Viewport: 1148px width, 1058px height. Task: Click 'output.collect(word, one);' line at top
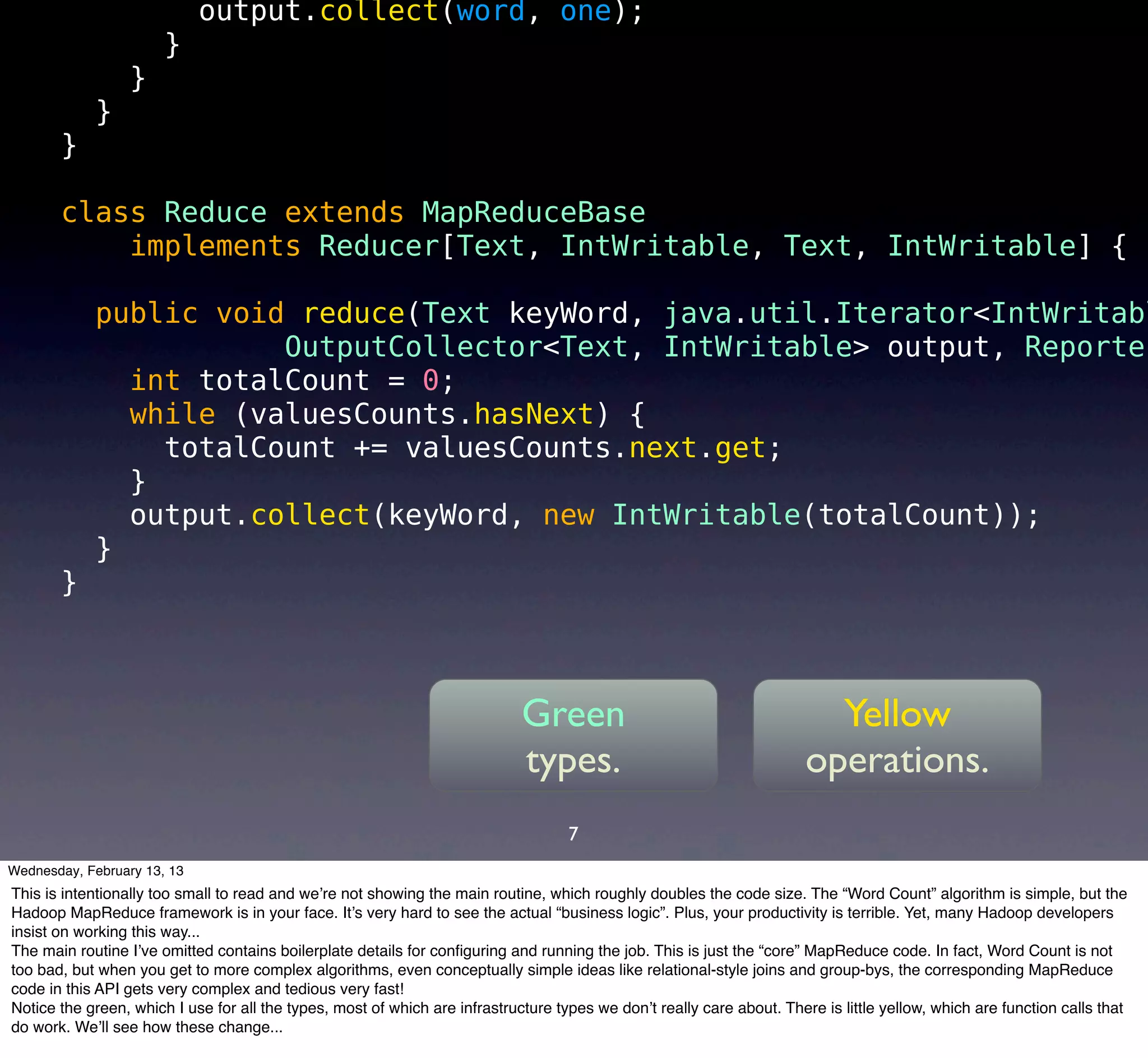tap(422, 11)
